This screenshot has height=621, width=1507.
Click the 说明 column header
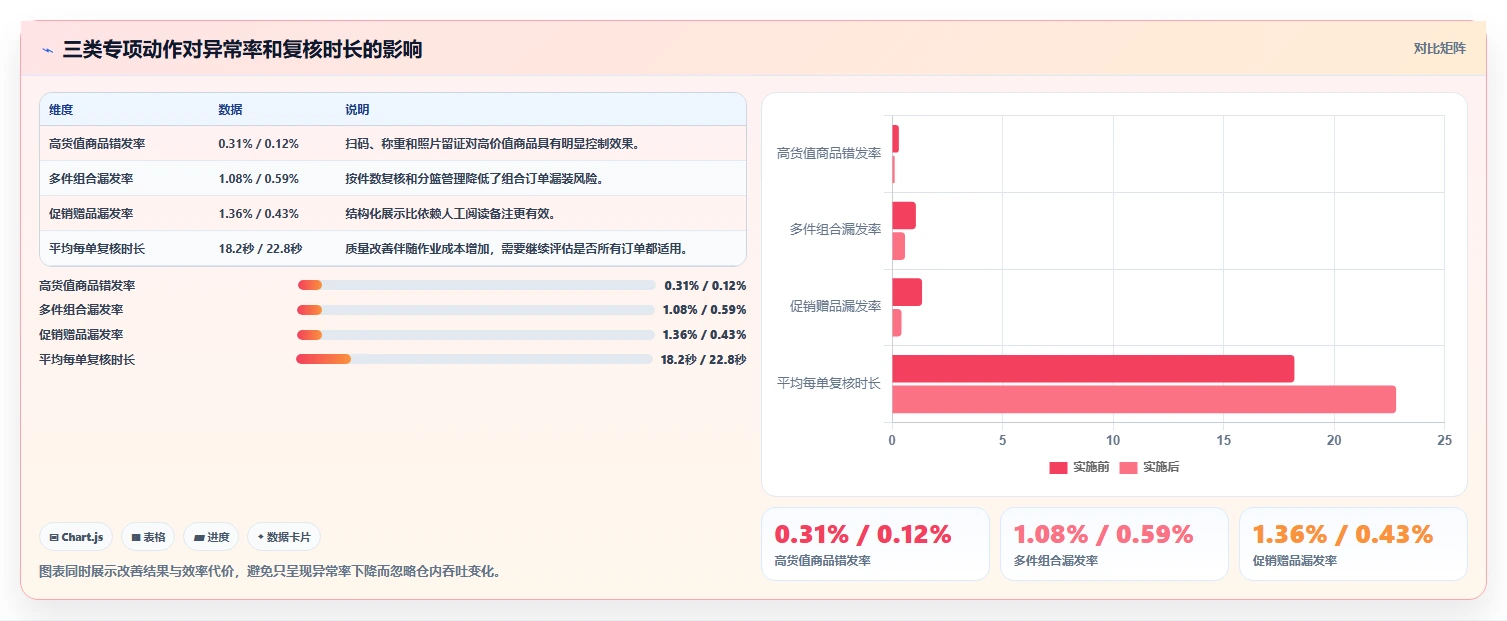click(x=357, y=110)
